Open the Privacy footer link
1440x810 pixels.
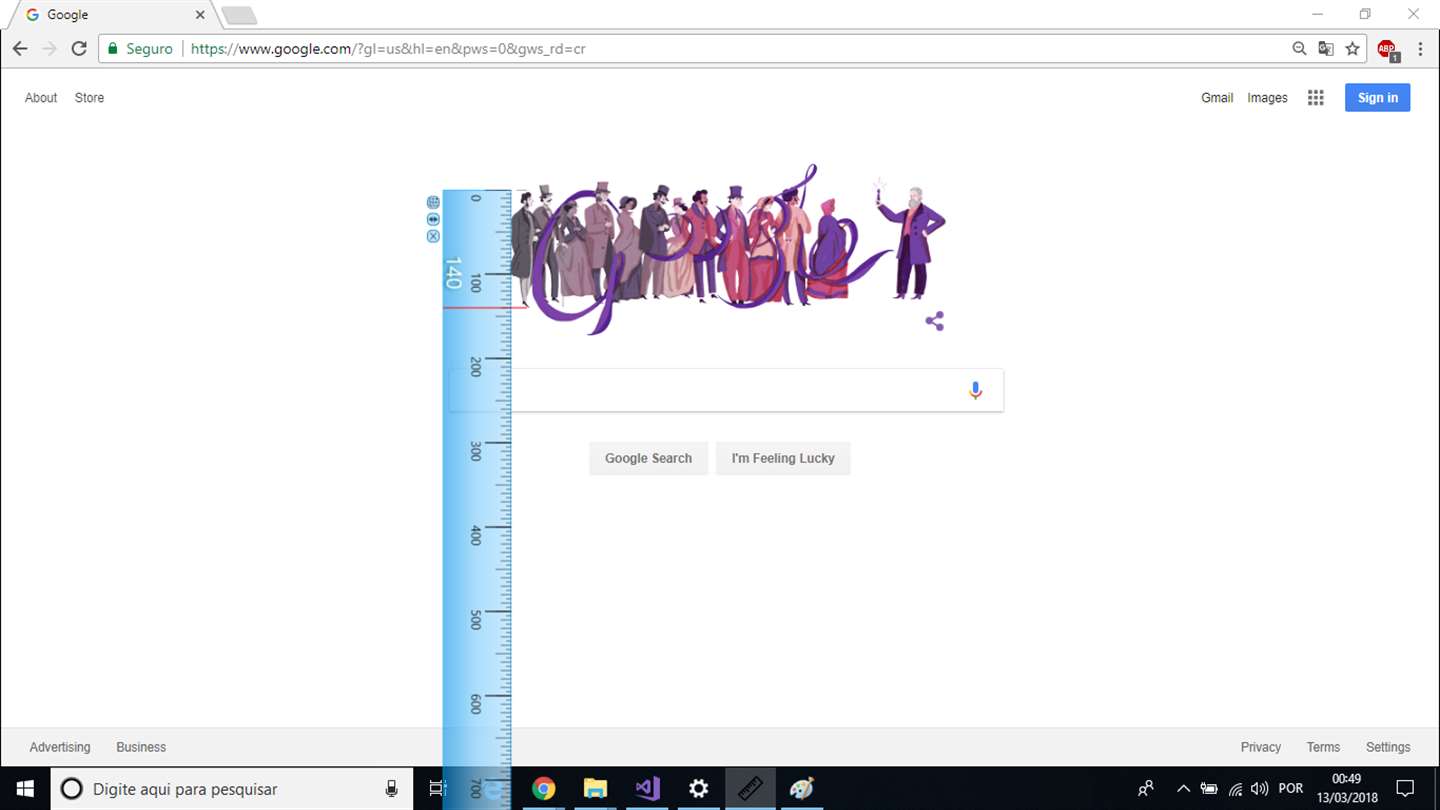tap(1261, 747)
